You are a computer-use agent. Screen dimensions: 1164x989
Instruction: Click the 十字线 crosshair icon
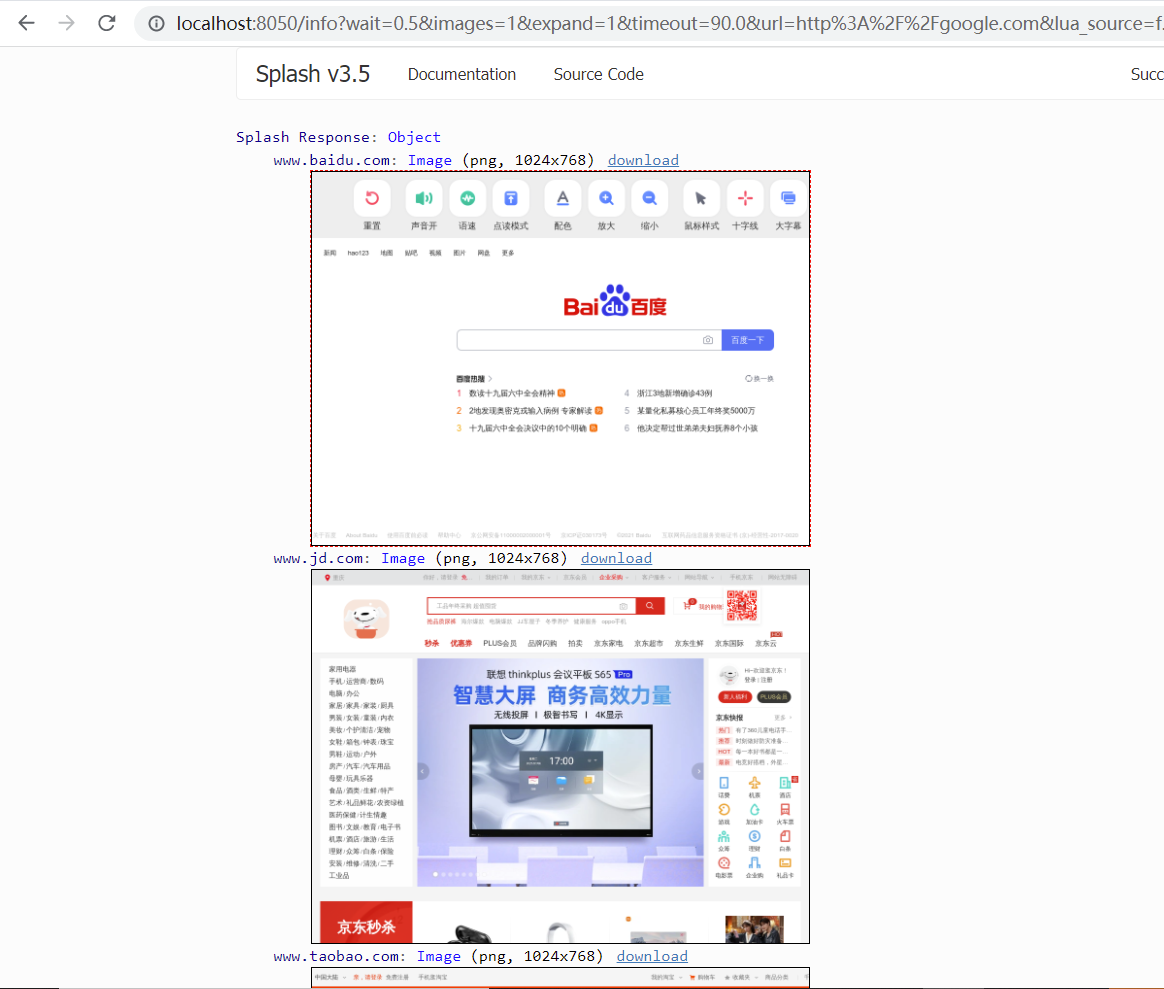(745, 198)
